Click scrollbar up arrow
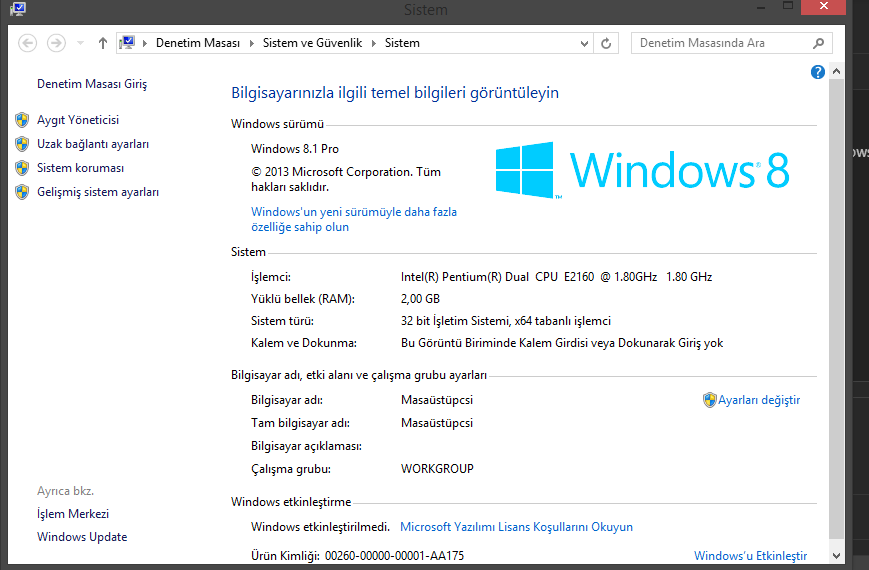Screen dimensions: 869x570 (836, 72)
